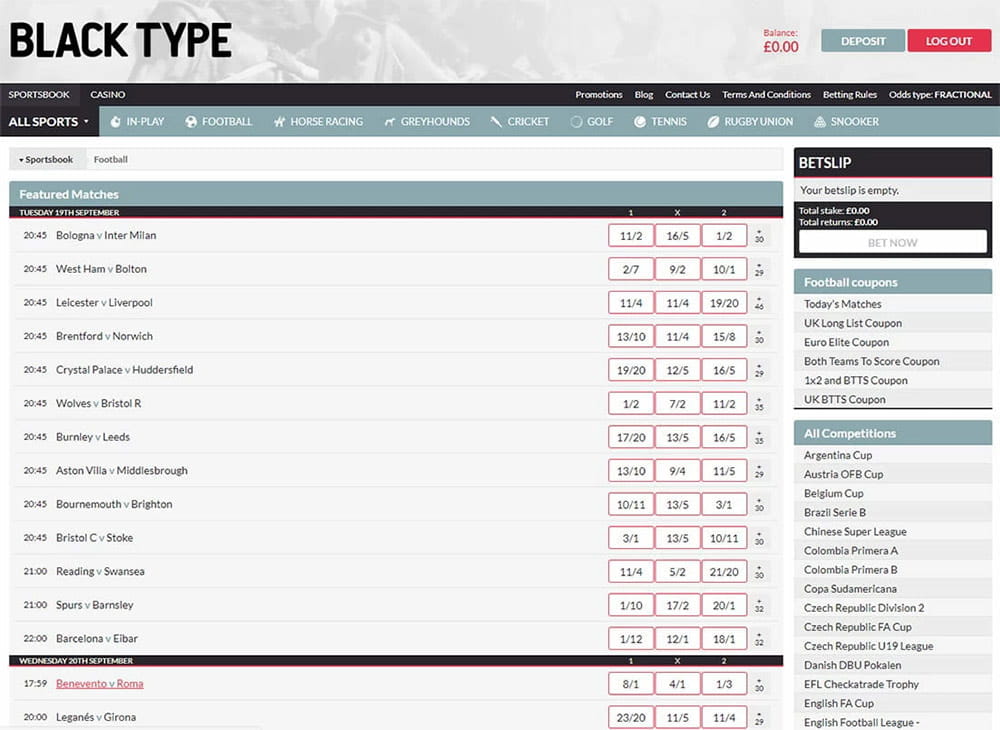1000x730 pixels.
Task: Change the Odds type FRACTIONAL setting
Action: click(x=940, y=94)
